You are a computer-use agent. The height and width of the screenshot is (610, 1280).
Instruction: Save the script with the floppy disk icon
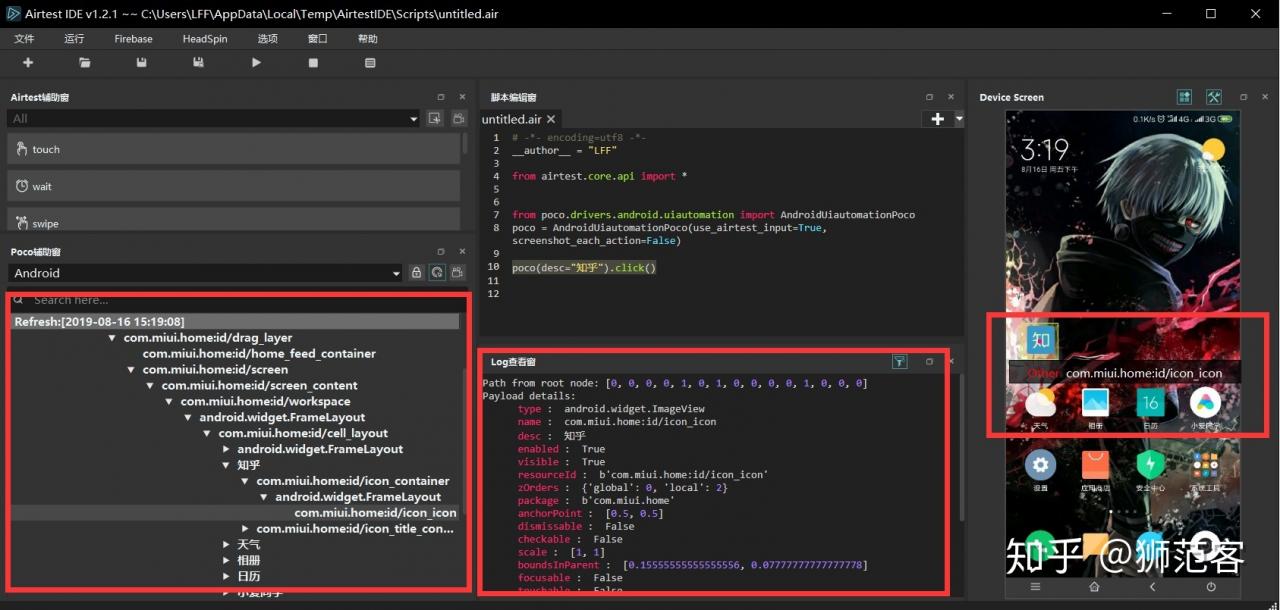click(142, 63)
